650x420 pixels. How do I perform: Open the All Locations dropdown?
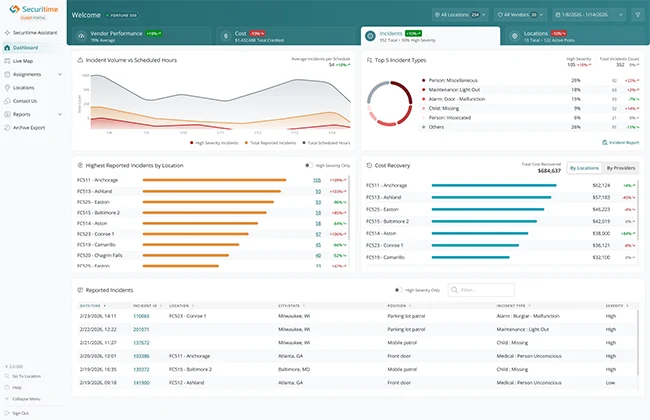[x=460, y=15]
